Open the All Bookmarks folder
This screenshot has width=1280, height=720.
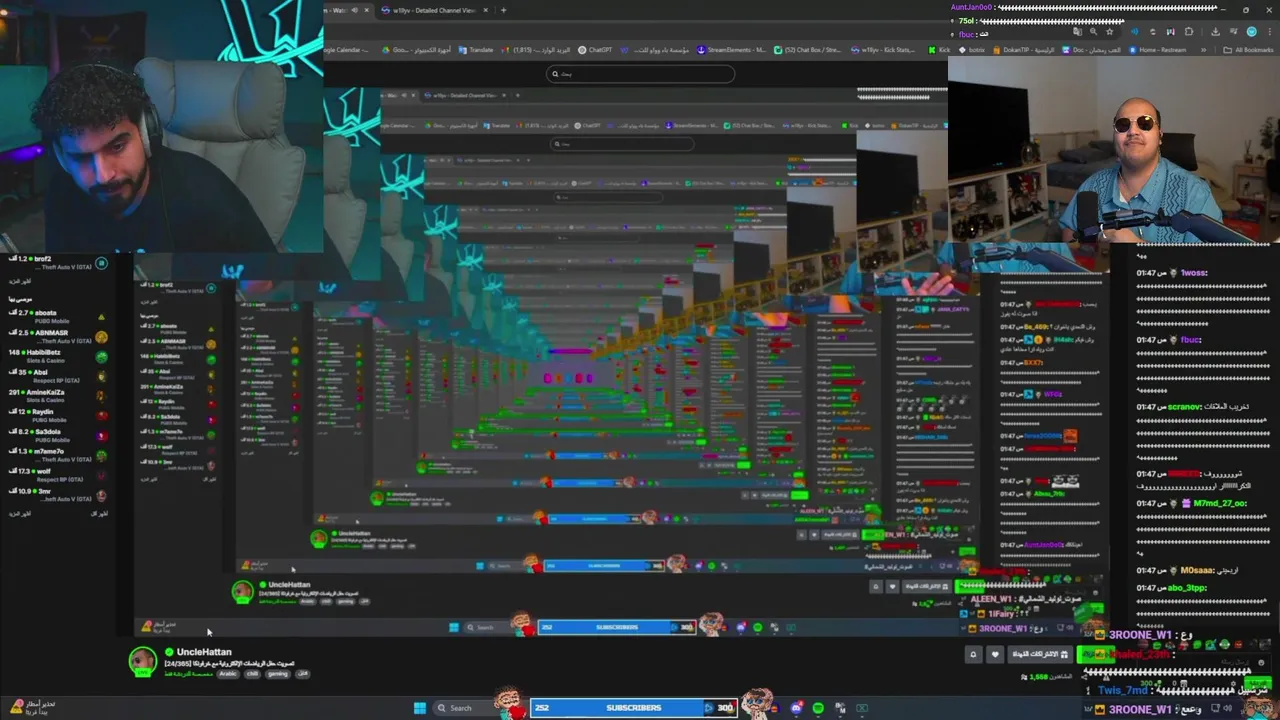[x=1248, y=50]
